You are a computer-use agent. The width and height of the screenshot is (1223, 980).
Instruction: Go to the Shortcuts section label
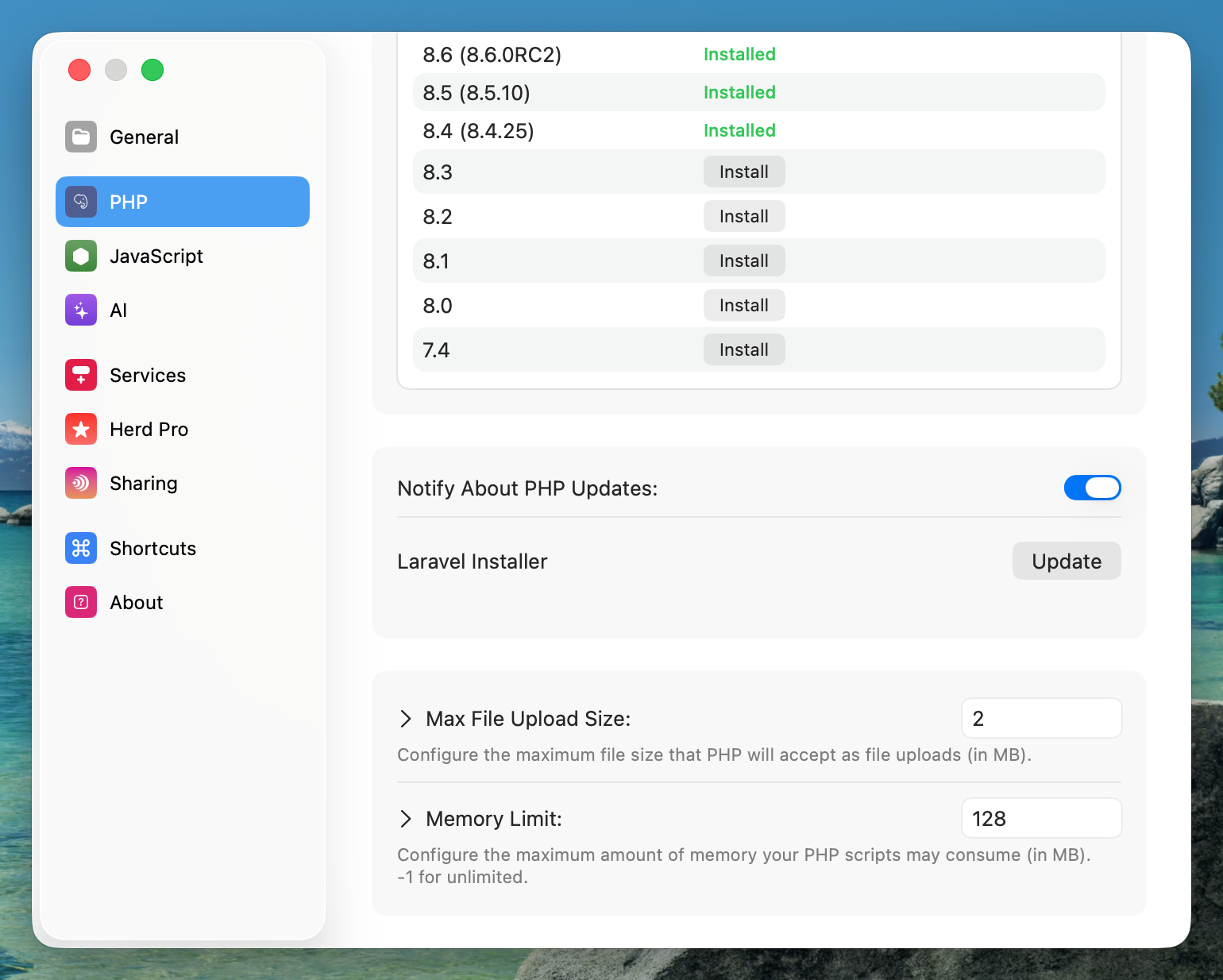(153, 549)
